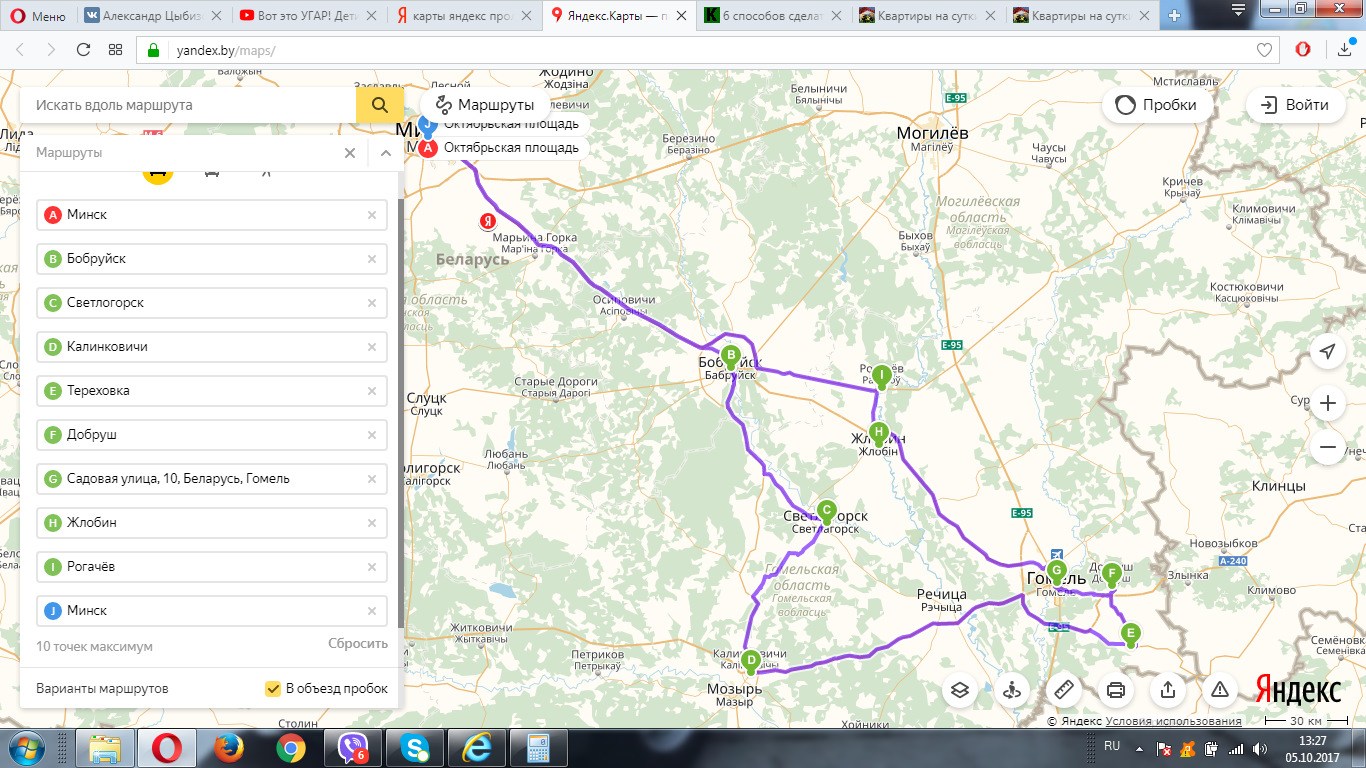This screenshot has height=768, width=1366.
Task: Edit waypoint G Садовая улица, 10 field
Action: (x=212, y=479)
